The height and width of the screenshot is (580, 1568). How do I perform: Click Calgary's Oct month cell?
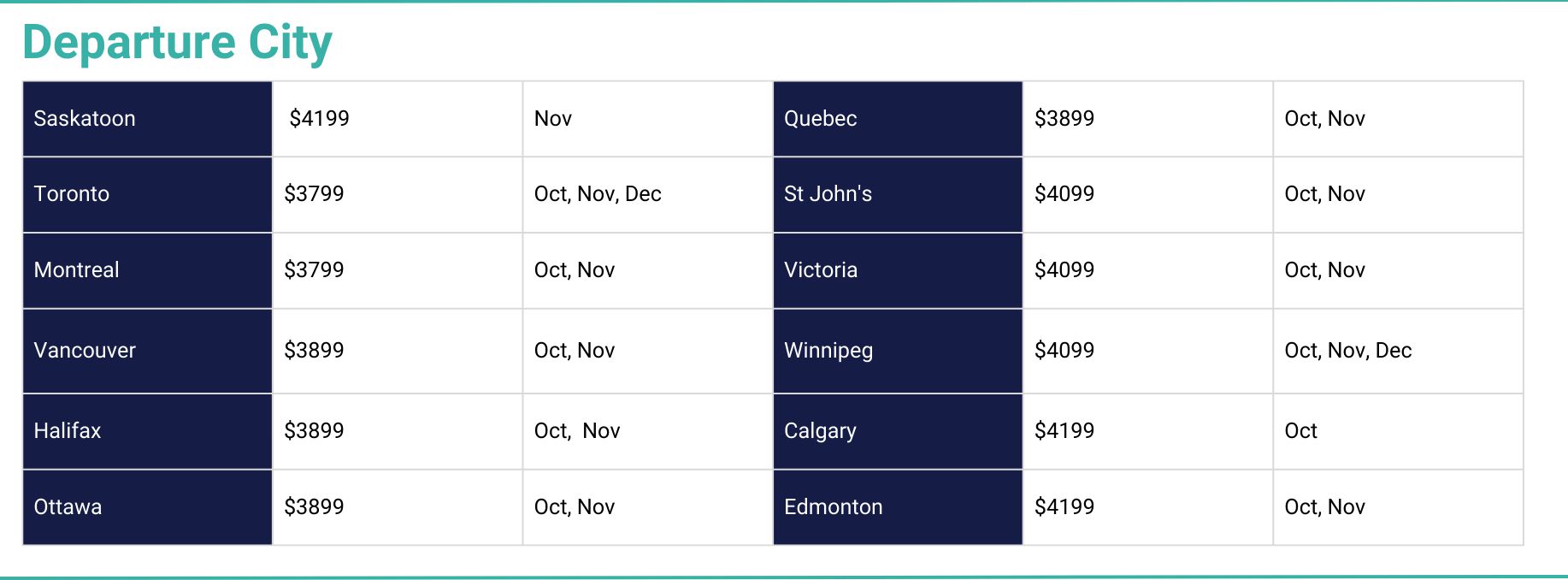[1399, 431]
